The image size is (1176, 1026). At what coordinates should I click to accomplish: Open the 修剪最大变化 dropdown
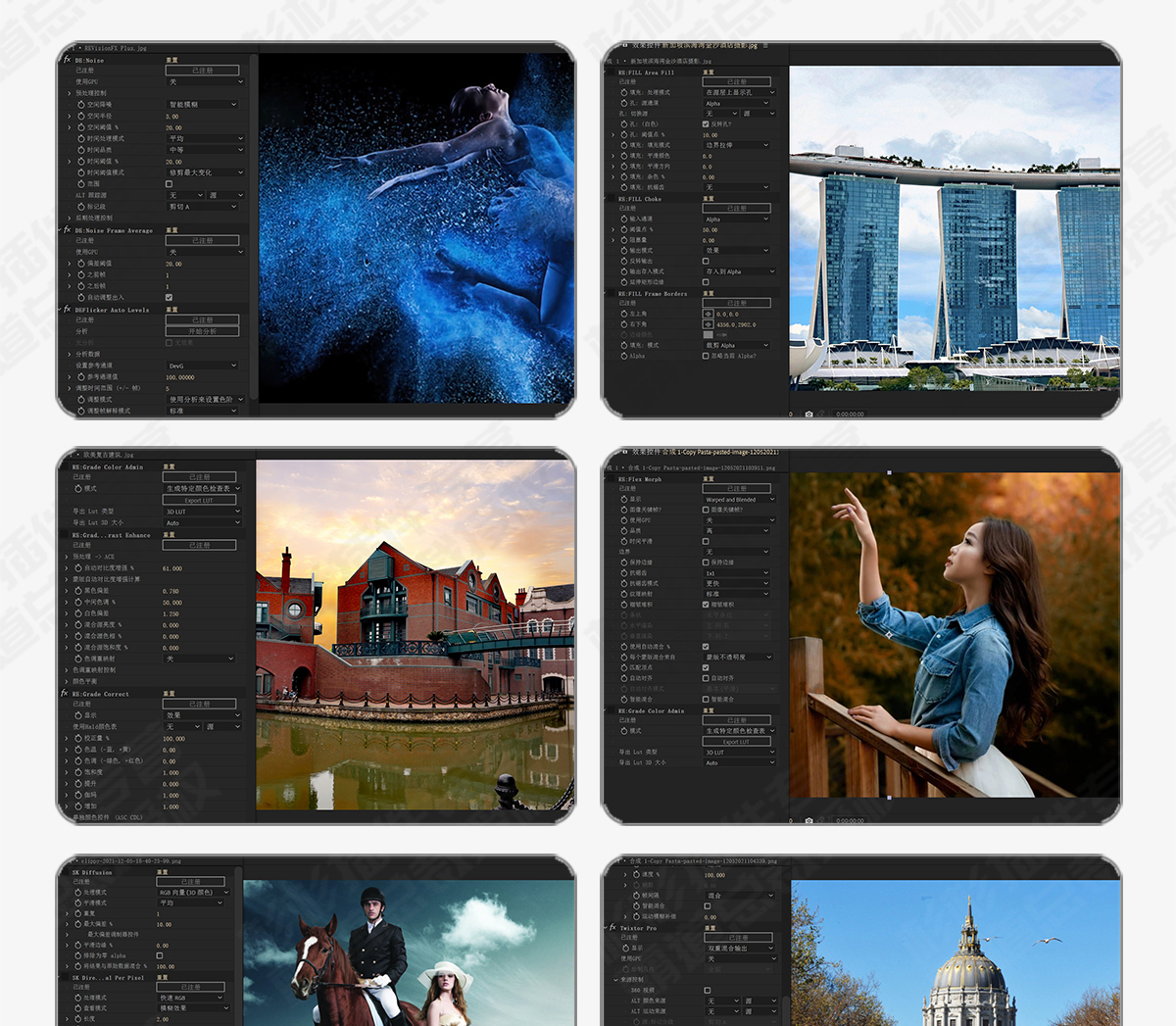(x=205, y=172)
